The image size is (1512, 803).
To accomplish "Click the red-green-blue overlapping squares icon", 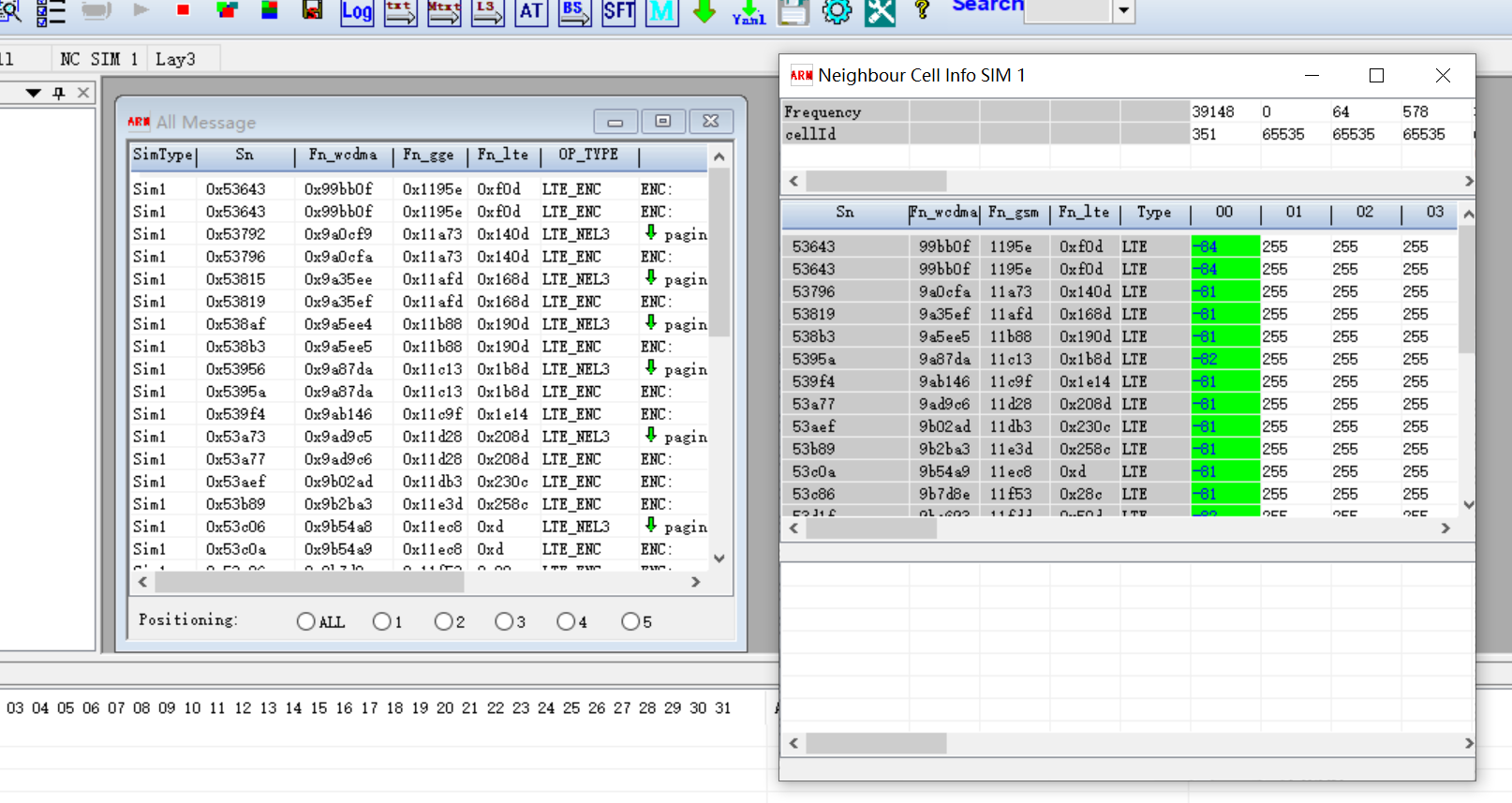I will click(227, 10).
